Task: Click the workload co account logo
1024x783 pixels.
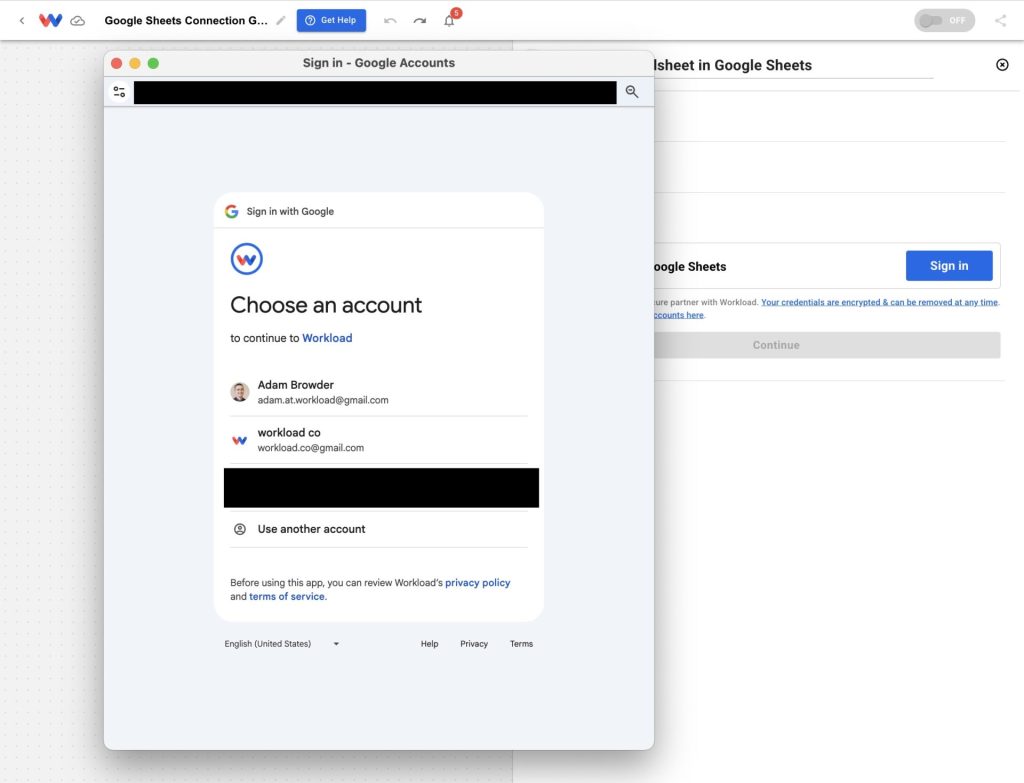Action: [x=240, y=440]
